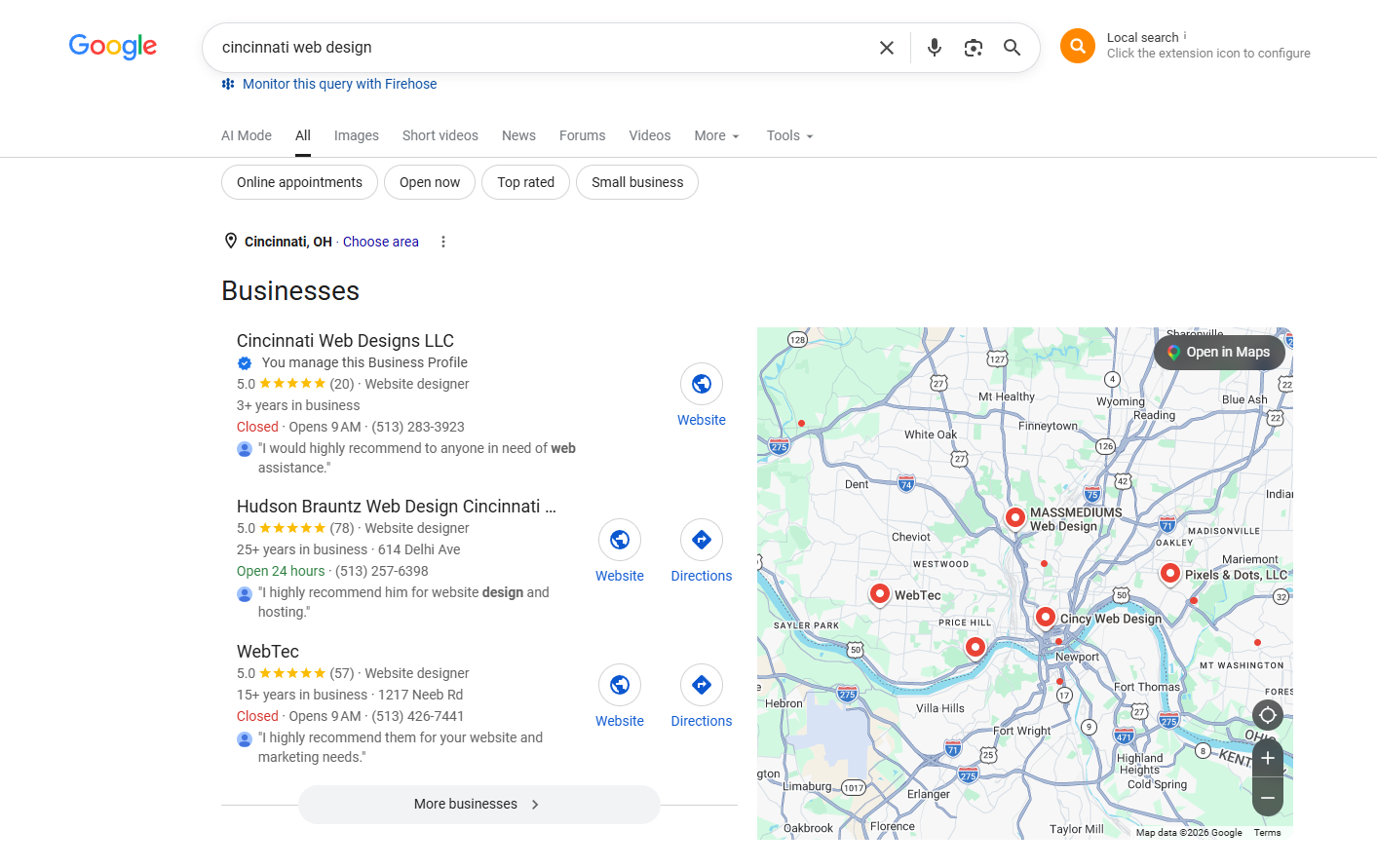
Task: Submit search with the magnifier icon
Action: point(1013,48)
